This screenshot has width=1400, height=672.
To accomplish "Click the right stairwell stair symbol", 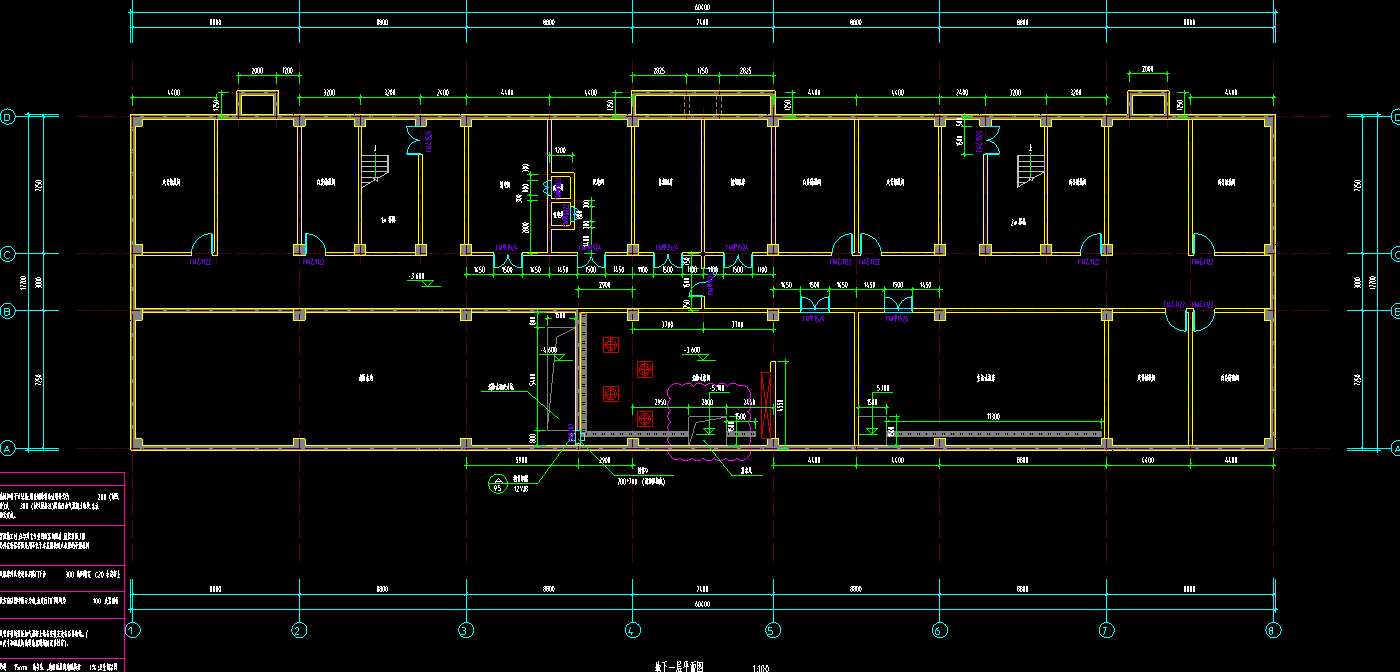I will point(1029,170).
